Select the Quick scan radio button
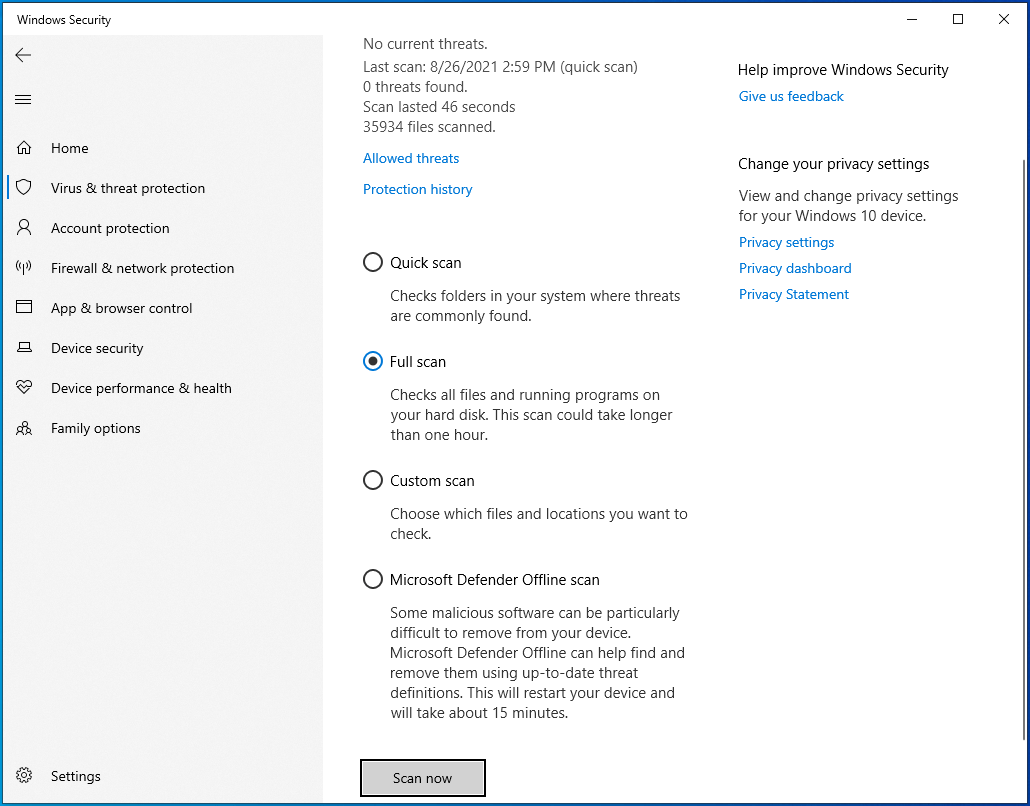1030x806 pixels. pyautogui.click(x=372, y=262)
